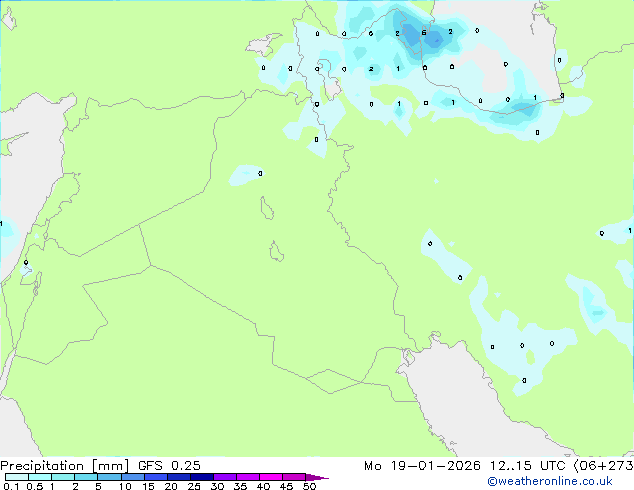Click the '35' legend scale label
634x490 pixels.
click(240, 486)
